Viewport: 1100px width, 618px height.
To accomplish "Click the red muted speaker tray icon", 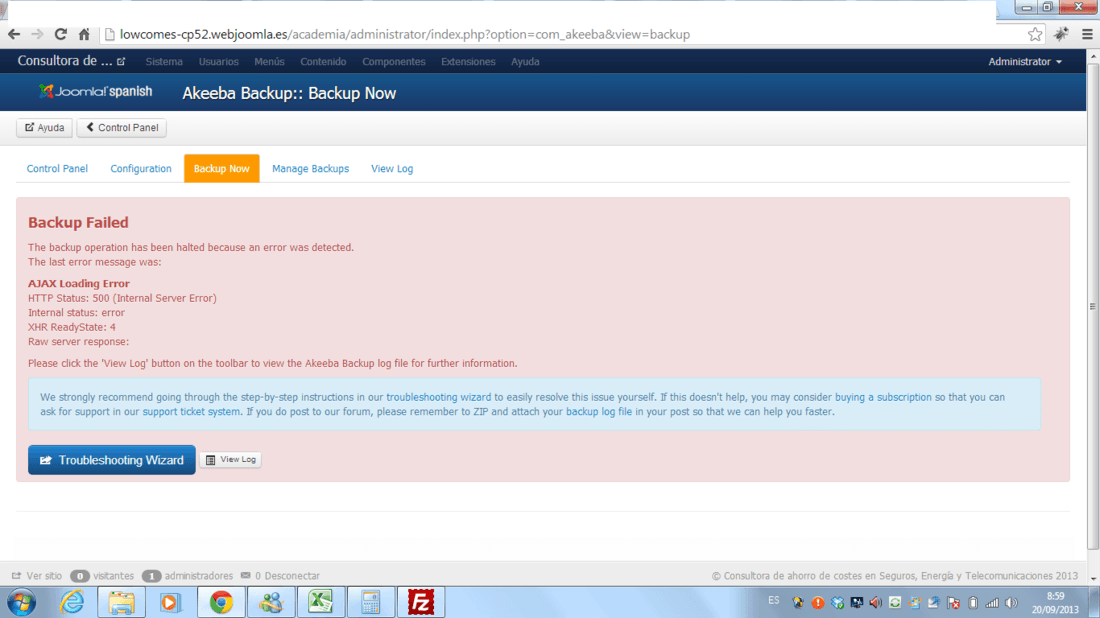I will [876, 603].
